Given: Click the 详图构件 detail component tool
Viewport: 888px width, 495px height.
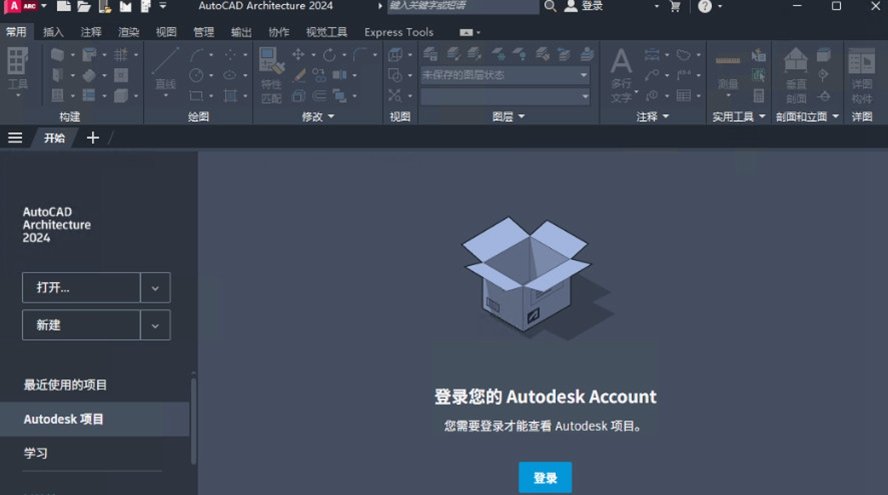Looking at the screenshot, I should click(862, 75).
